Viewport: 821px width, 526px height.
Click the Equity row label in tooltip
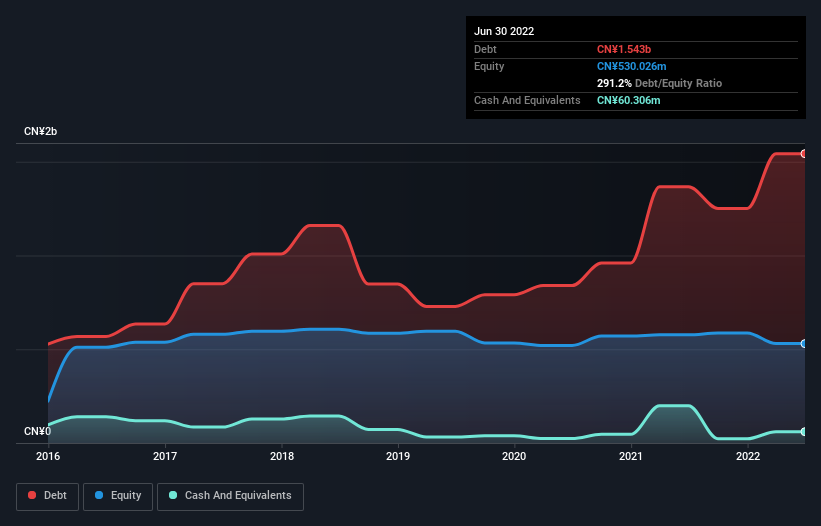pyautogui.click(x=489, y=66)
